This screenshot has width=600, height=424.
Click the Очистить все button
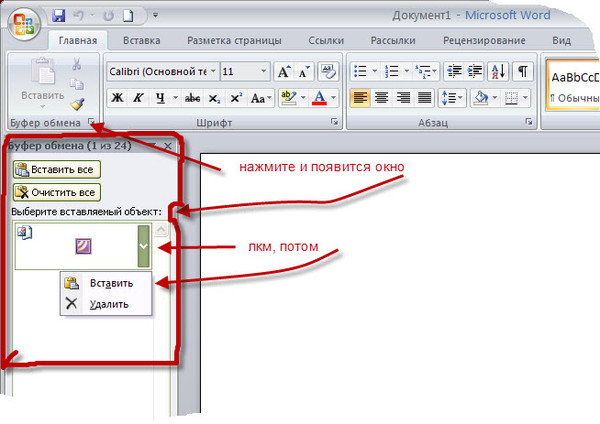click(56, 192)
